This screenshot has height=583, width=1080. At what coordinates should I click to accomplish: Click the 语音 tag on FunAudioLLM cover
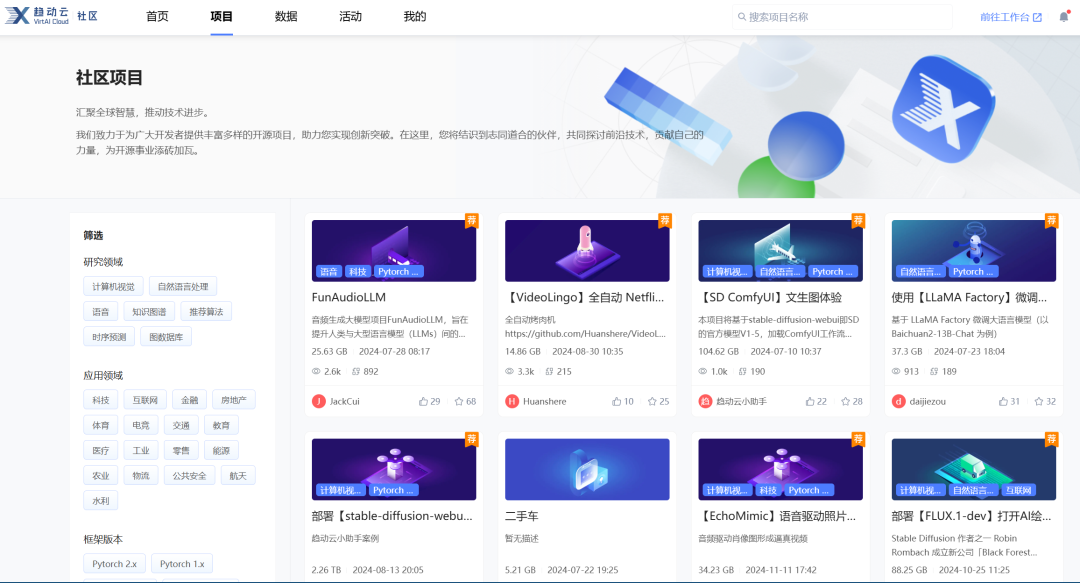tap(329, 272)
